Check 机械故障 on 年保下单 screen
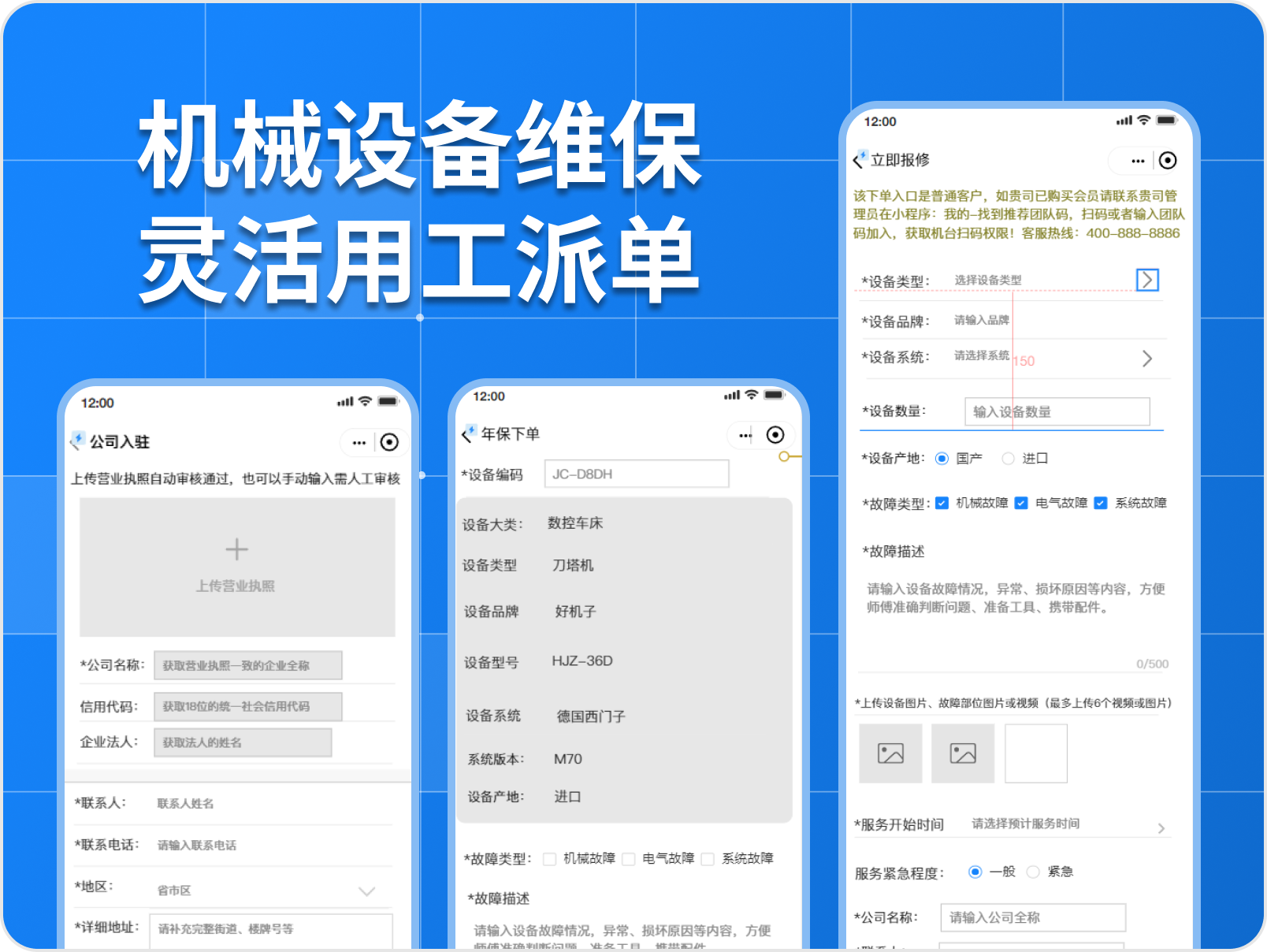Screen dimensions: 1267x952 pos(550,859)
